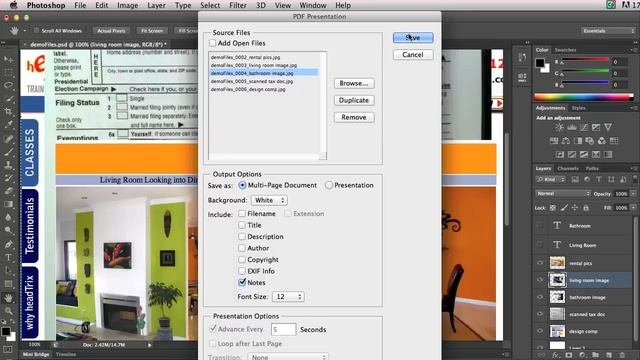640x360 pixels.
Task: Click the lock all icon in Layers
Action: 586,208
